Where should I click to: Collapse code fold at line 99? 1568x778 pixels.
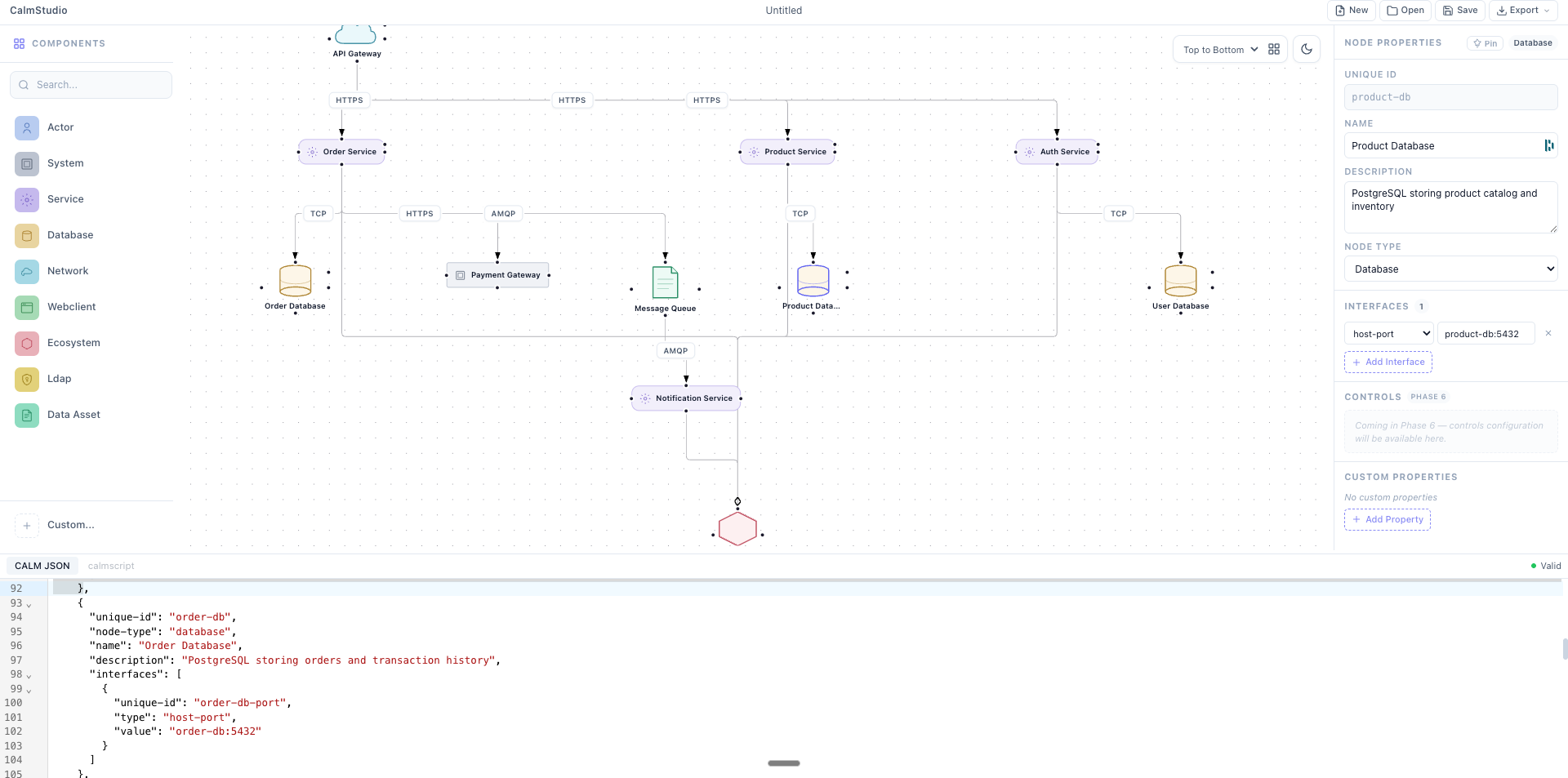pos(29,691)
